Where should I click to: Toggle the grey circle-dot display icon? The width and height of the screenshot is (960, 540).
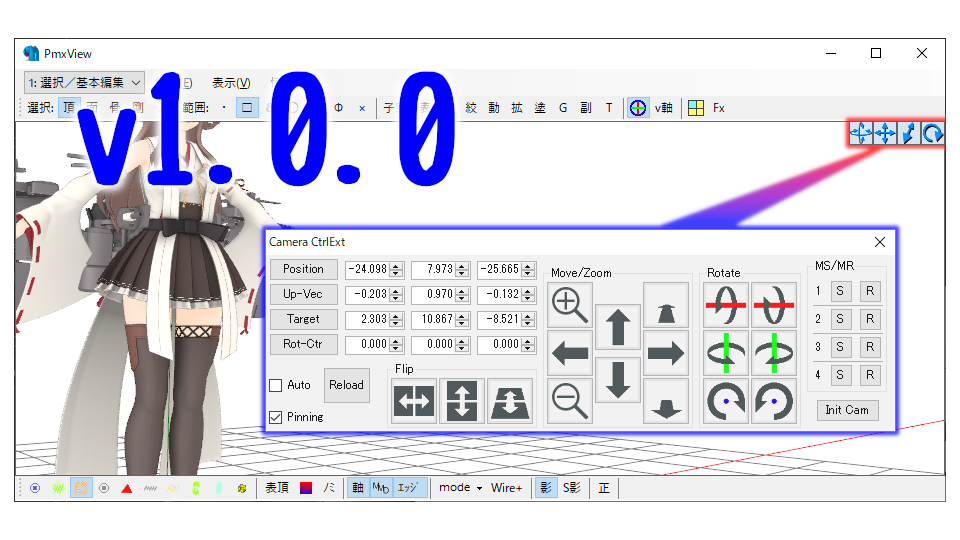coord(104,488)
